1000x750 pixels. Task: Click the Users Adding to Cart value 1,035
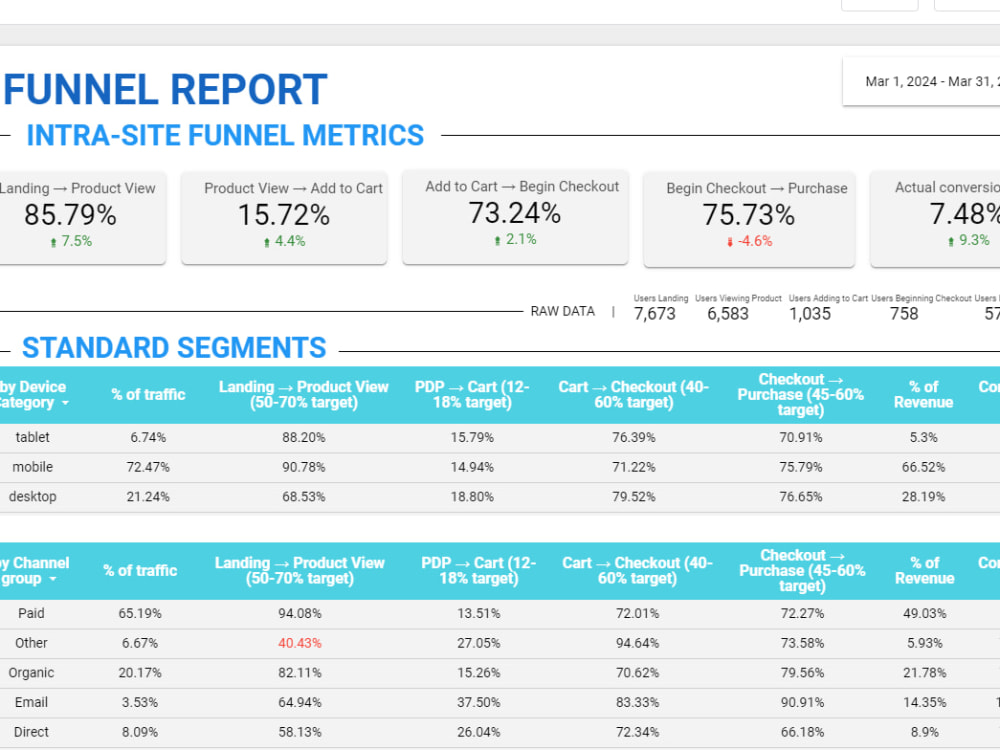[810, 314]
